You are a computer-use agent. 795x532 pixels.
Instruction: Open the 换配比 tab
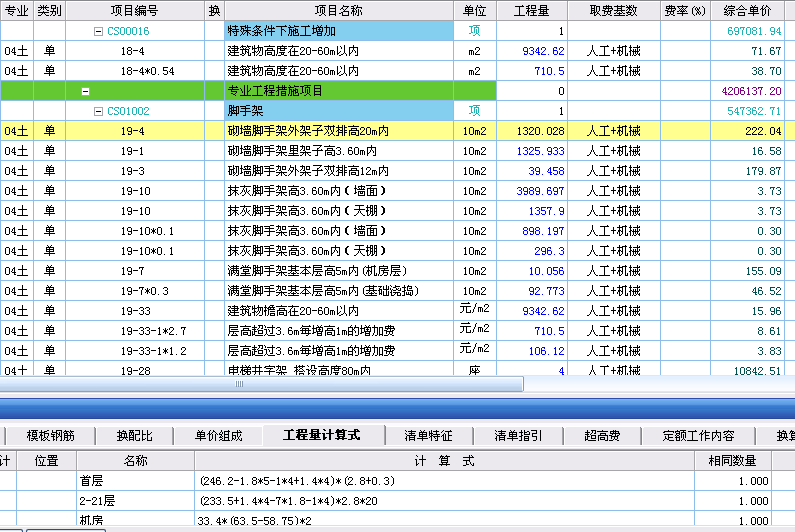[134, 436]
